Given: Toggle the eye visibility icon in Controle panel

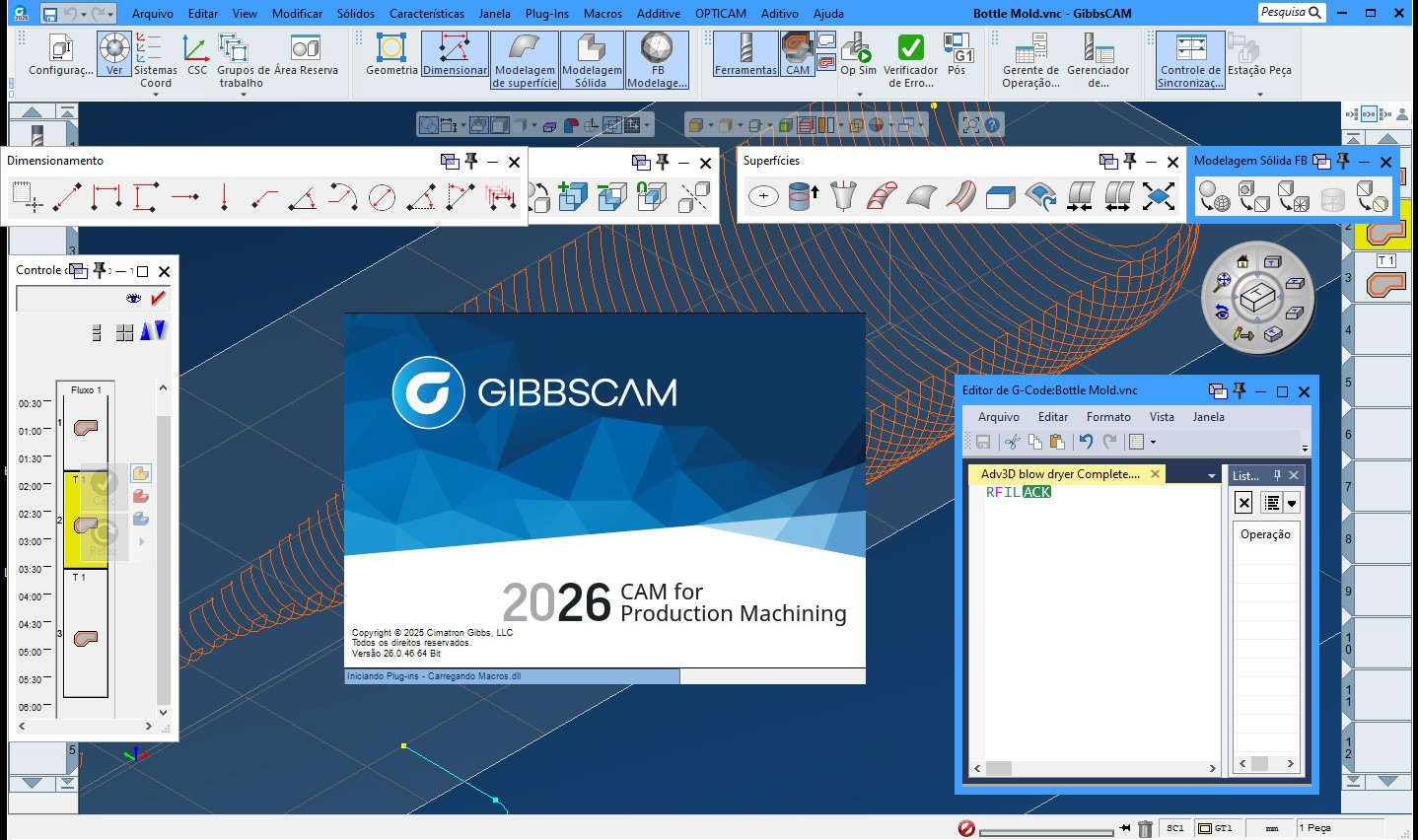Looking at the screenshot, I should coord(133,299).
